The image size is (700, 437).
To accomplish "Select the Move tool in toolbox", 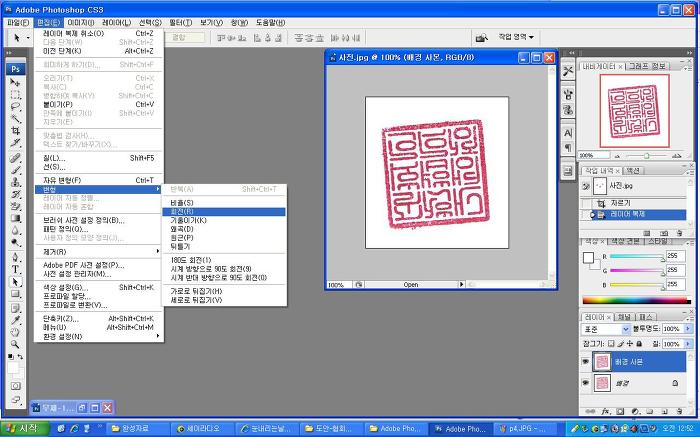I will (15, 83).
